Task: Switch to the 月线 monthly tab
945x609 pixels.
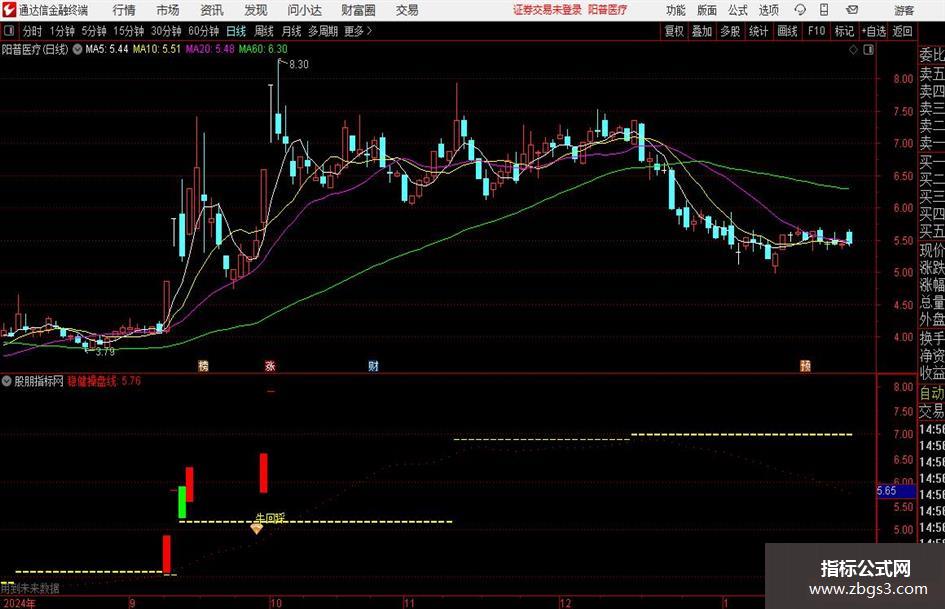Action: point(292,31)
